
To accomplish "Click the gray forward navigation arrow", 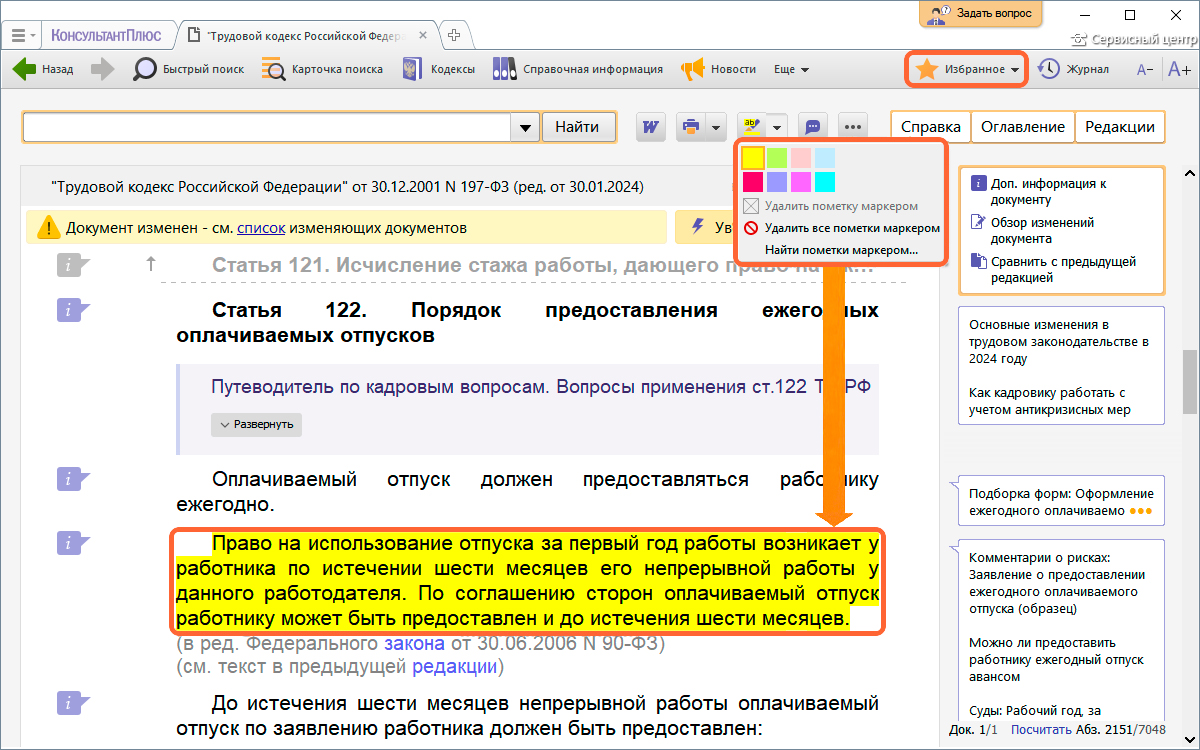I will 103,70.
